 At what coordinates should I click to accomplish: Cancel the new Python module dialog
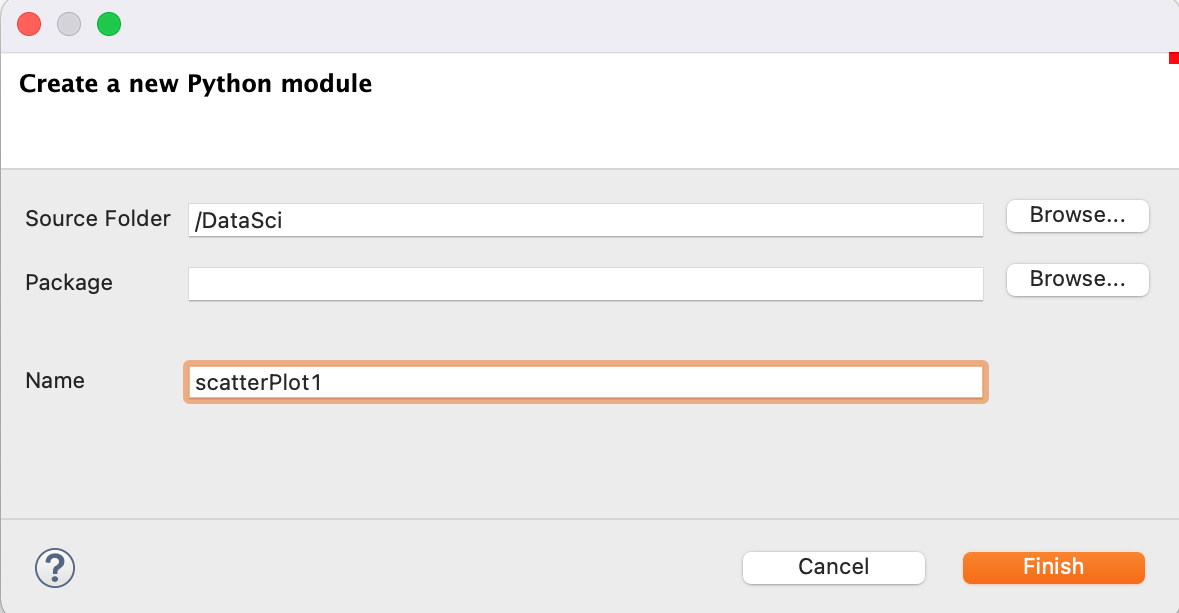pos(833,567)
